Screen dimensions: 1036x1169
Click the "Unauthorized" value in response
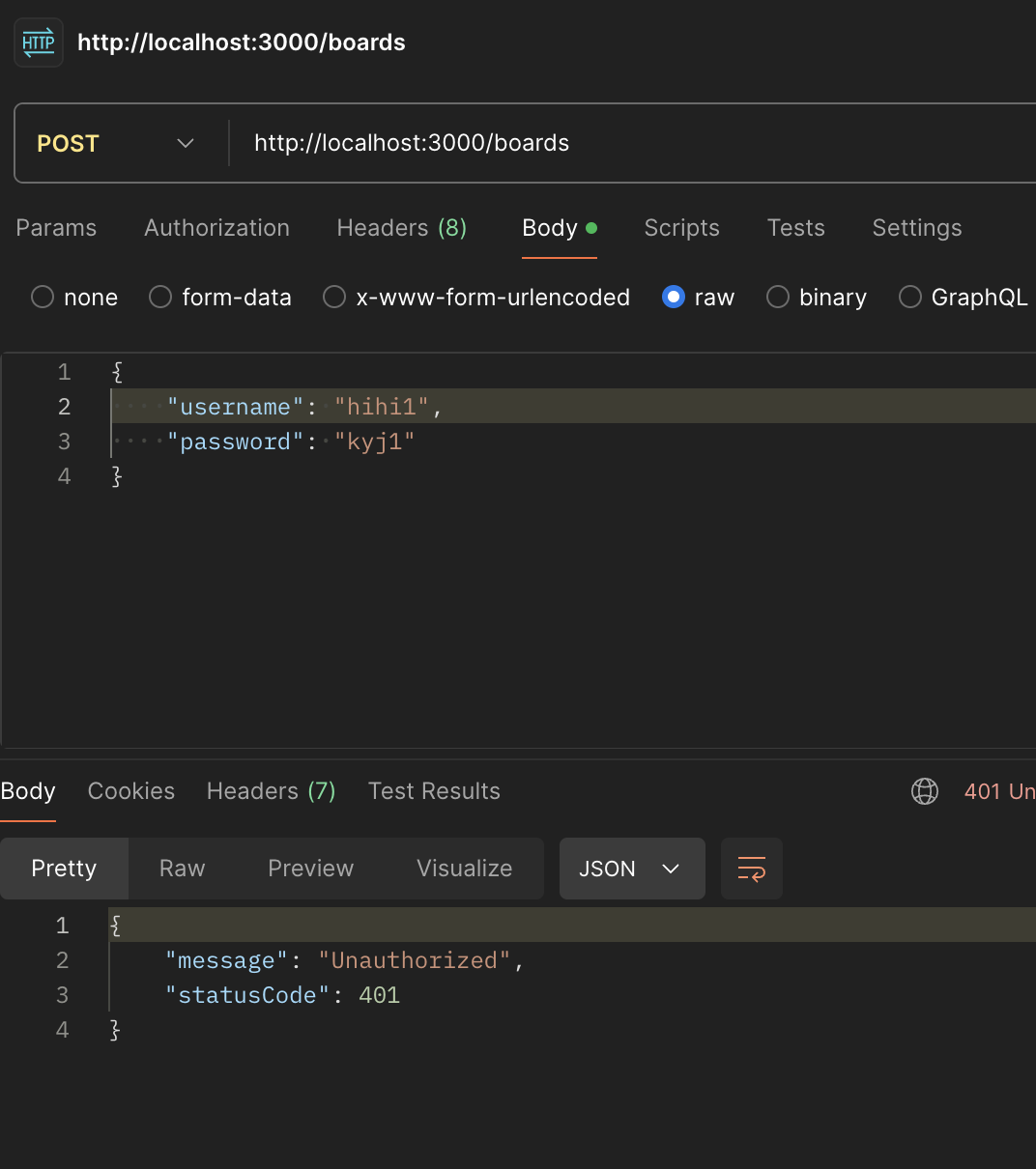(x=415, y=960)
